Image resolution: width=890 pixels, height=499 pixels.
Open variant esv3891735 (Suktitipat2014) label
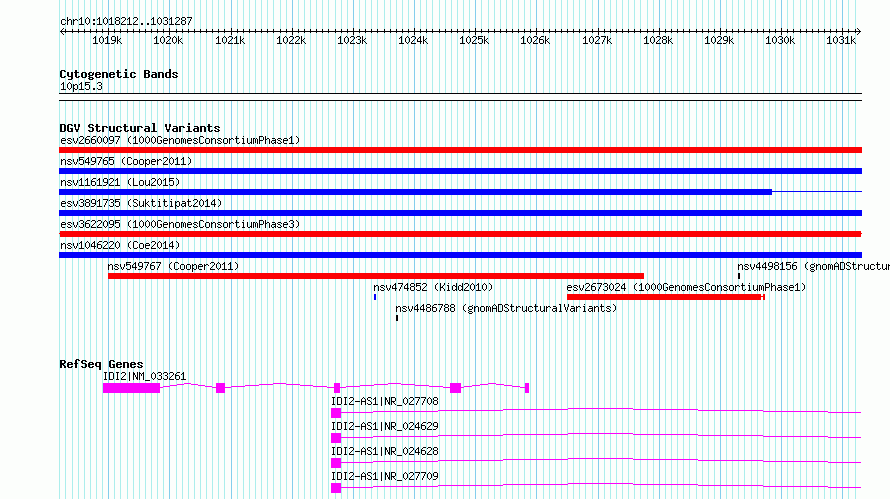pyautogui.click(x=141, y=203)
